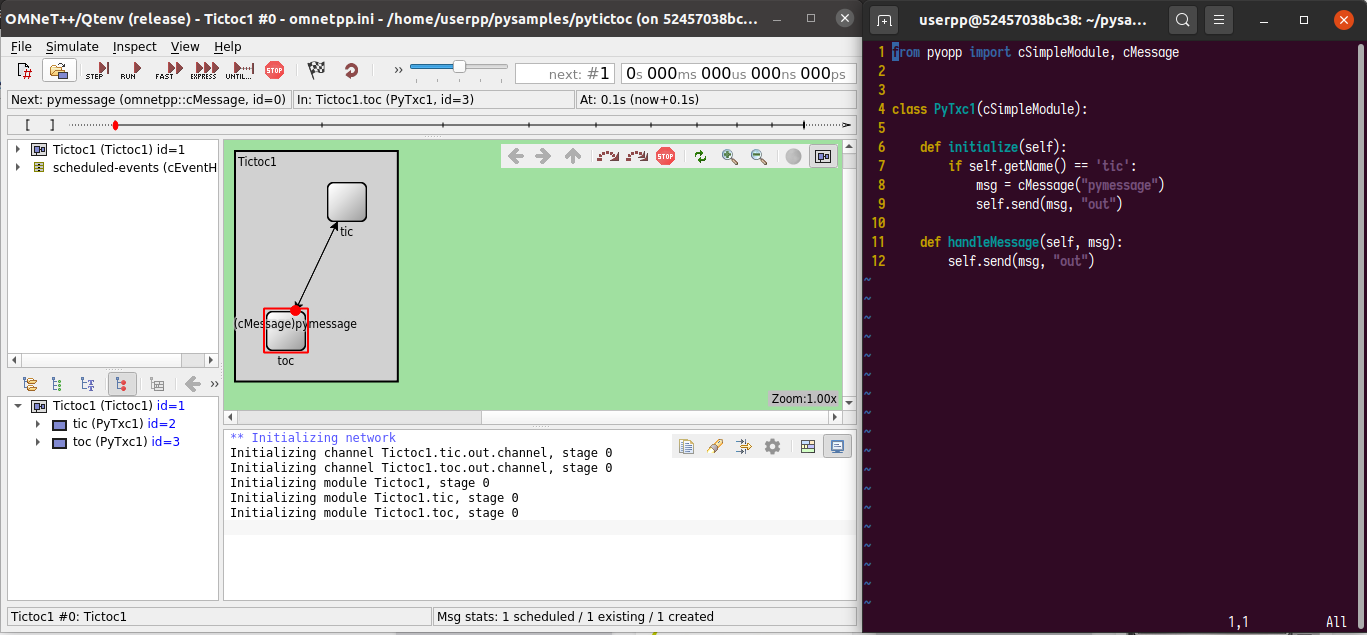Viewport: 1367px width, 635px height.
Task: Click the inspector table view icon
Action: click(157, 384)
